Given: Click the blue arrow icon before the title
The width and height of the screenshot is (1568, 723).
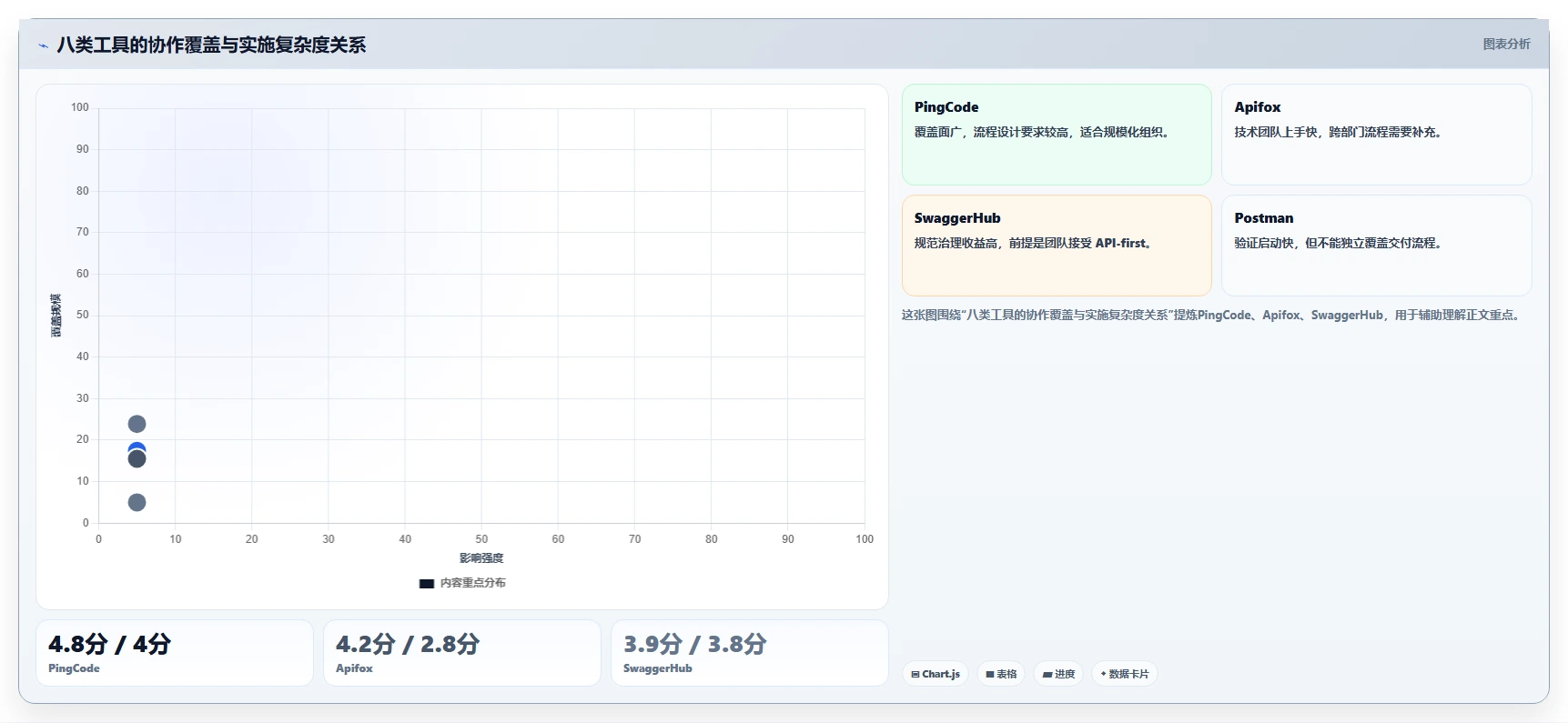Looking at the screenshot, I should pos(43,45).
